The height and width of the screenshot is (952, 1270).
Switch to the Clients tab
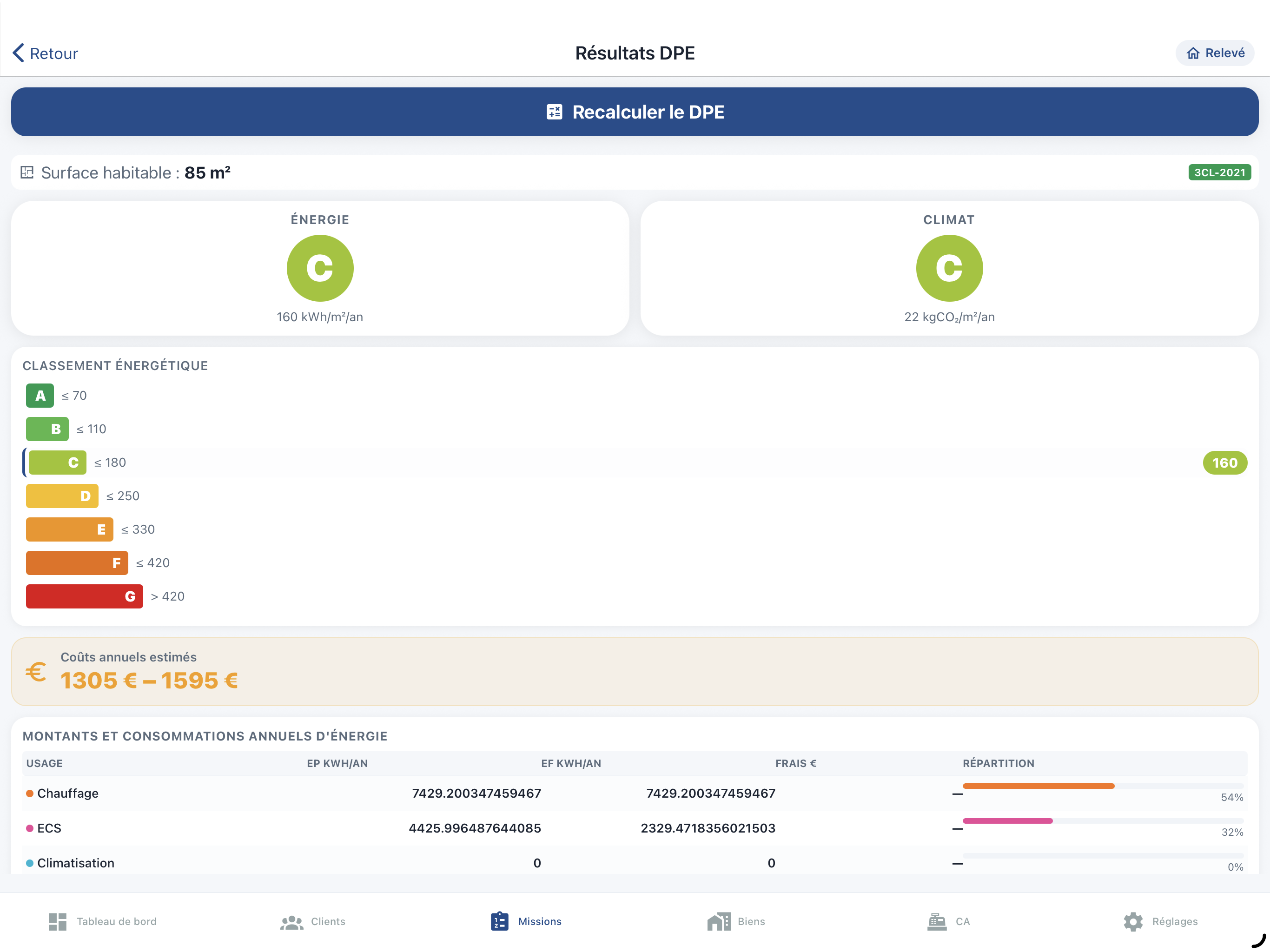[313, 921]
